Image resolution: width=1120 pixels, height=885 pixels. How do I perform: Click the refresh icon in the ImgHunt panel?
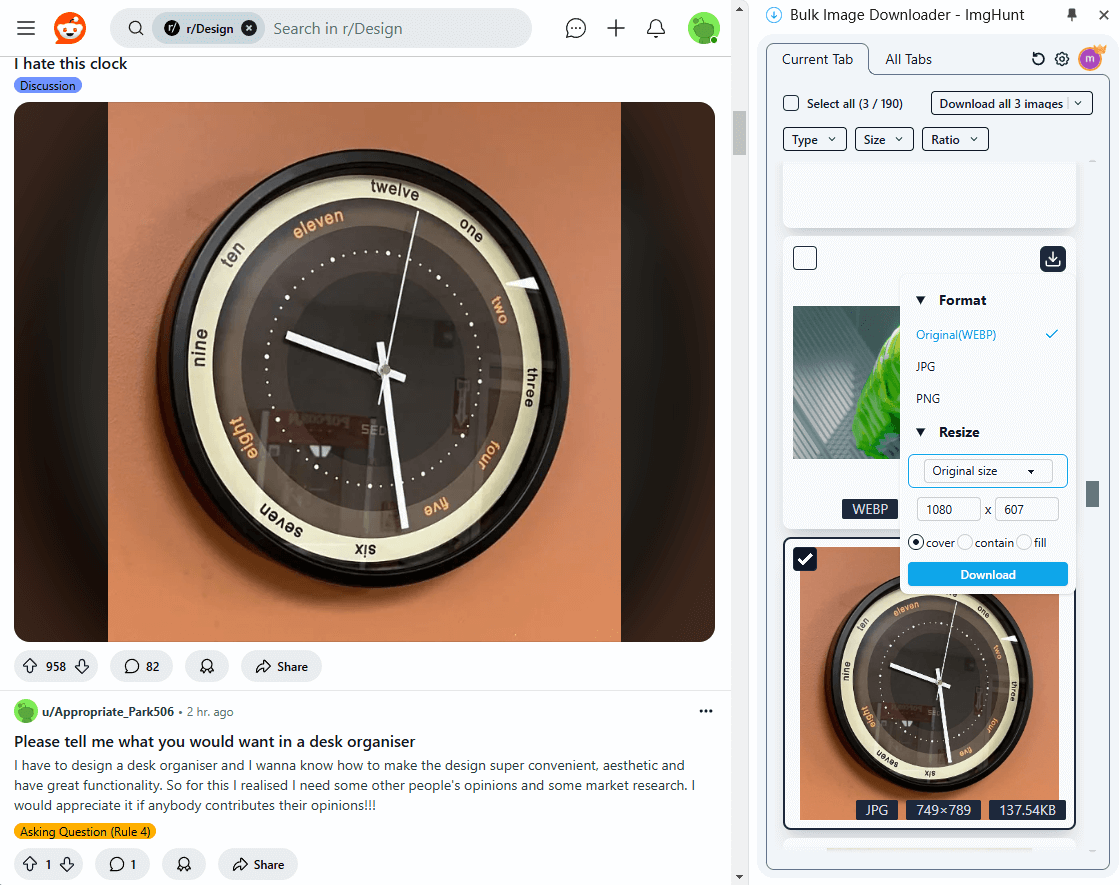click(1038, 59)
